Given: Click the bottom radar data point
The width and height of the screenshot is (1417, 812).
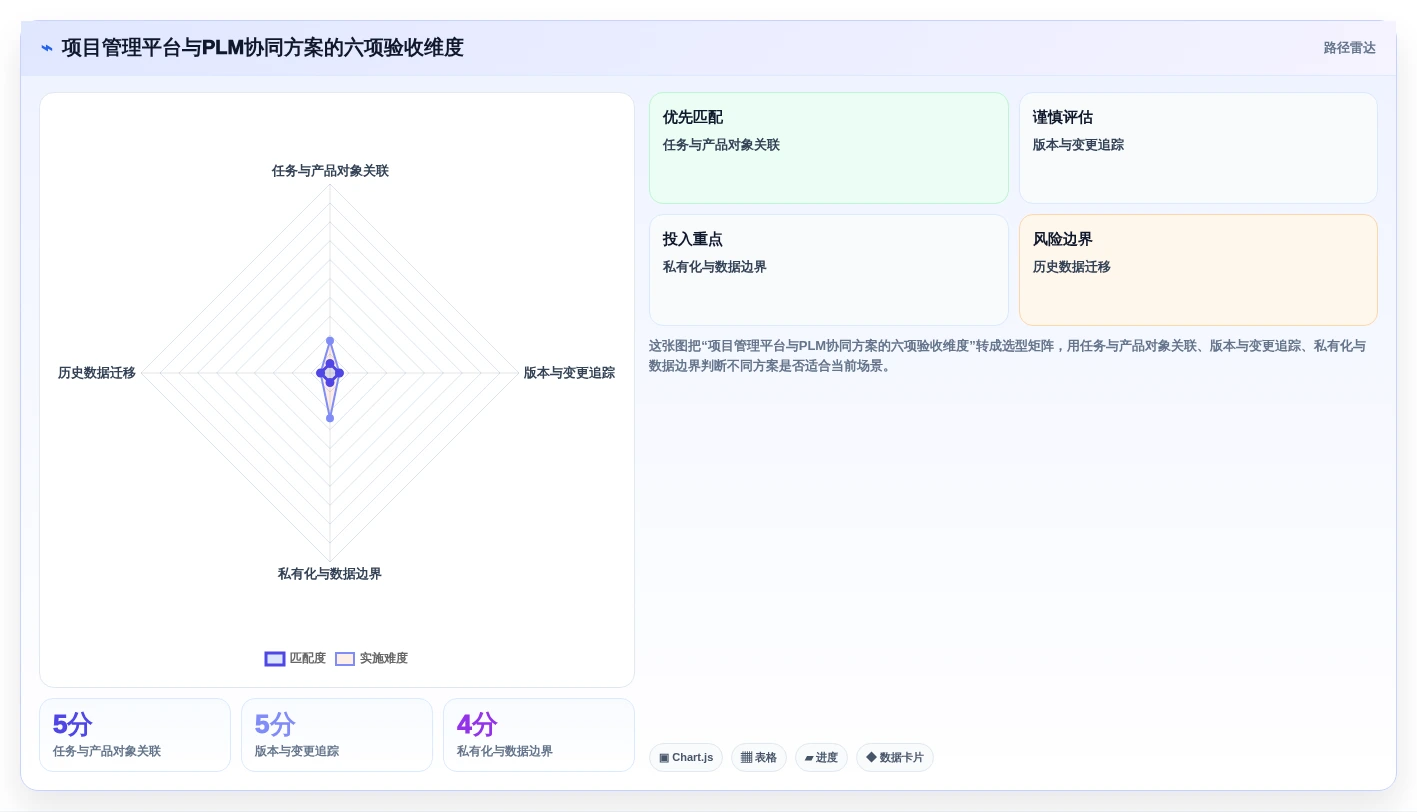Looking at the screenshot, I should [330, 418].
